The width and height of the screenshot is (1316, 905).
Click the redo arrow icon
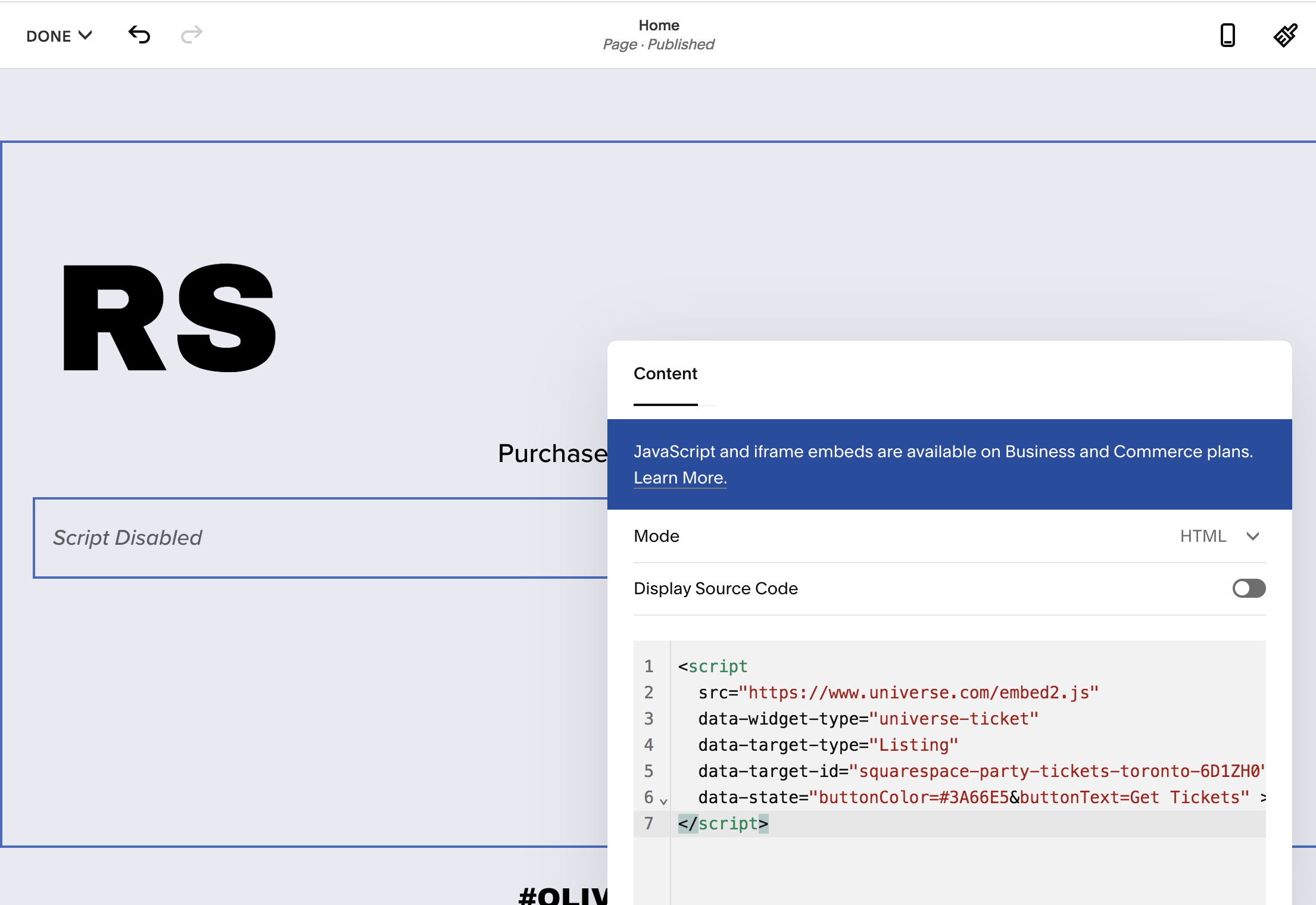click(191, 35)
